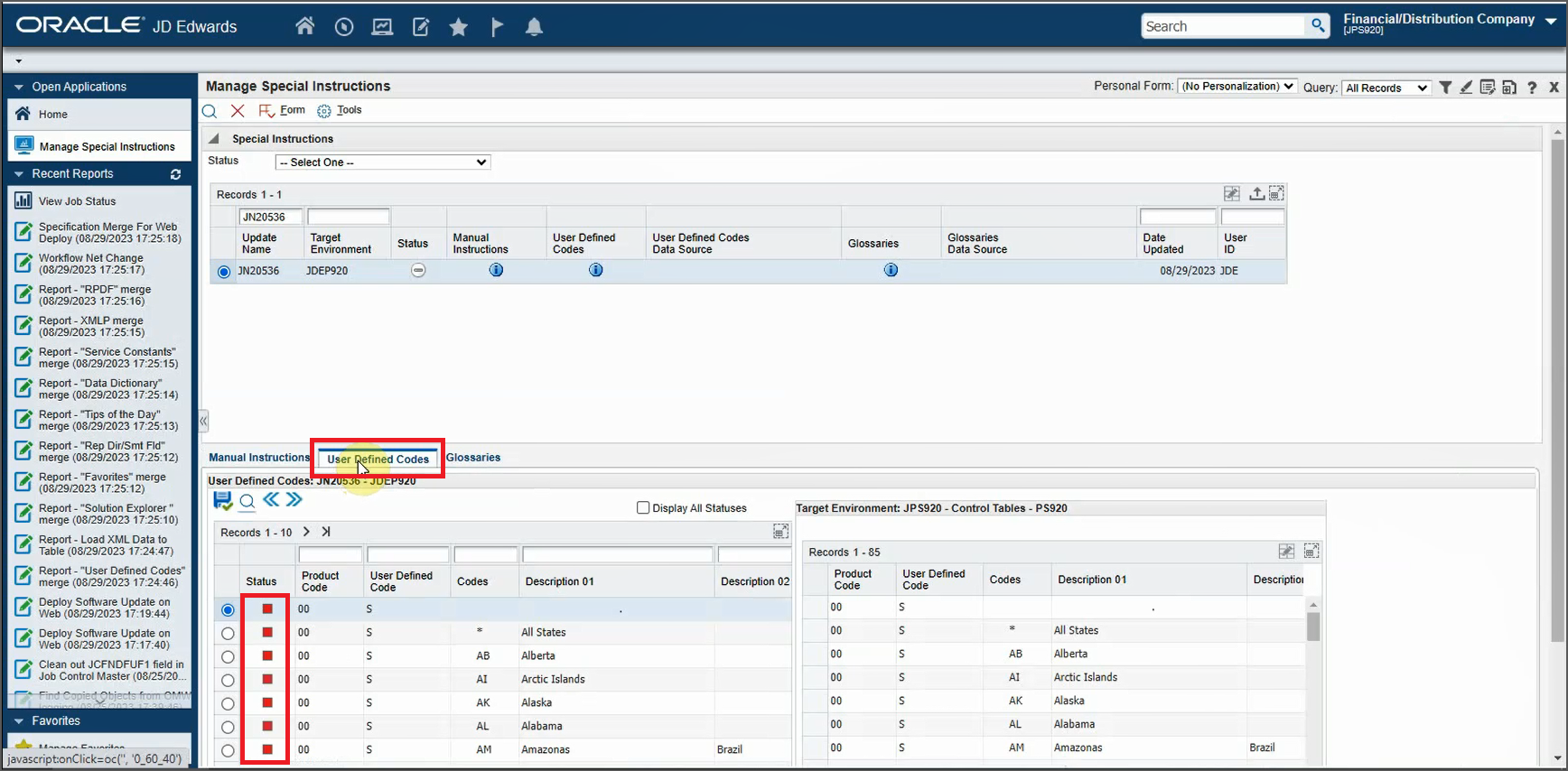Open the Tools gear menu
This screenshot has width=1568, height=771.
[340, 110]
